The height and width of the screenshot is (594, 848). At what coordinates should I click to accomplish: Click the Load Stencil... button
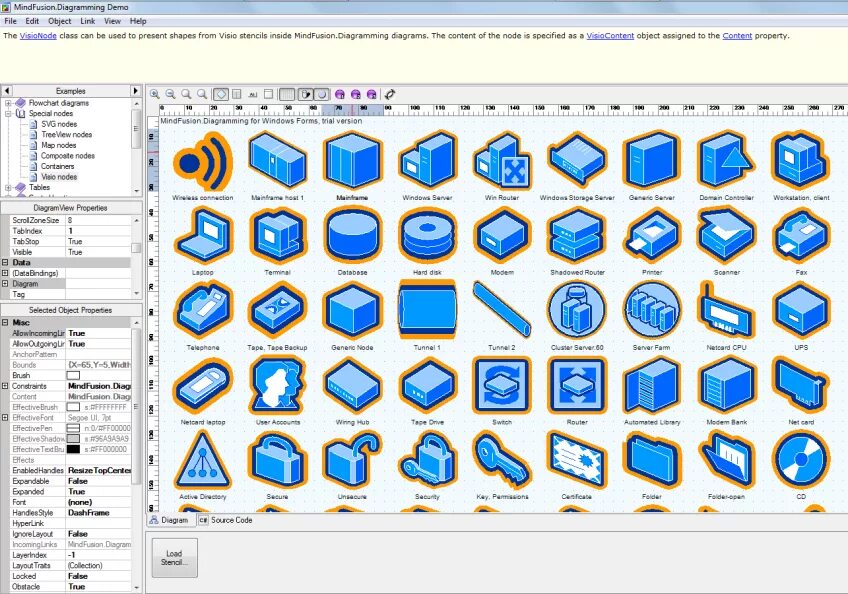[x=174, y=558]
